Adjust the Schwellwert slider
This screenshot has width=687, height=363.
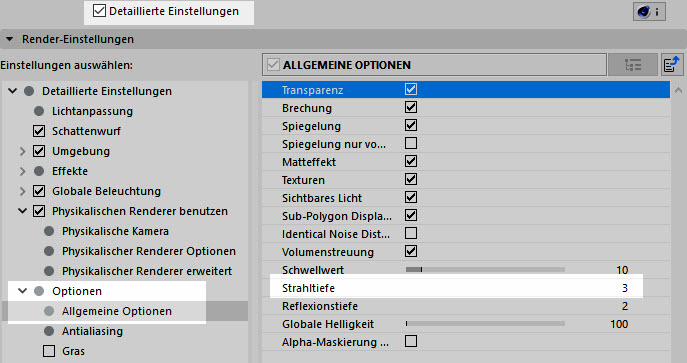(485, 270)
